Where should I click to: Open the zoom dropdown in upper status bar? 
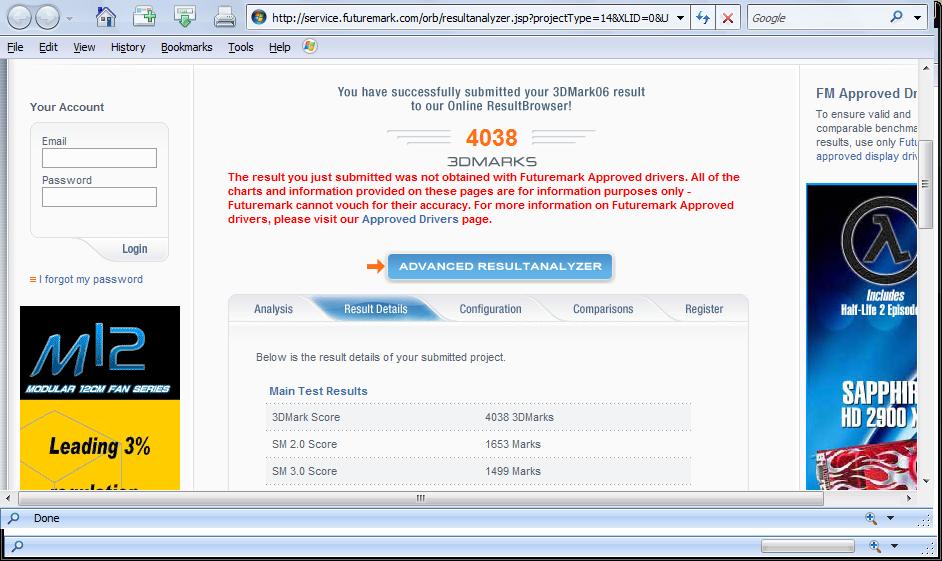tap(890, 518)
